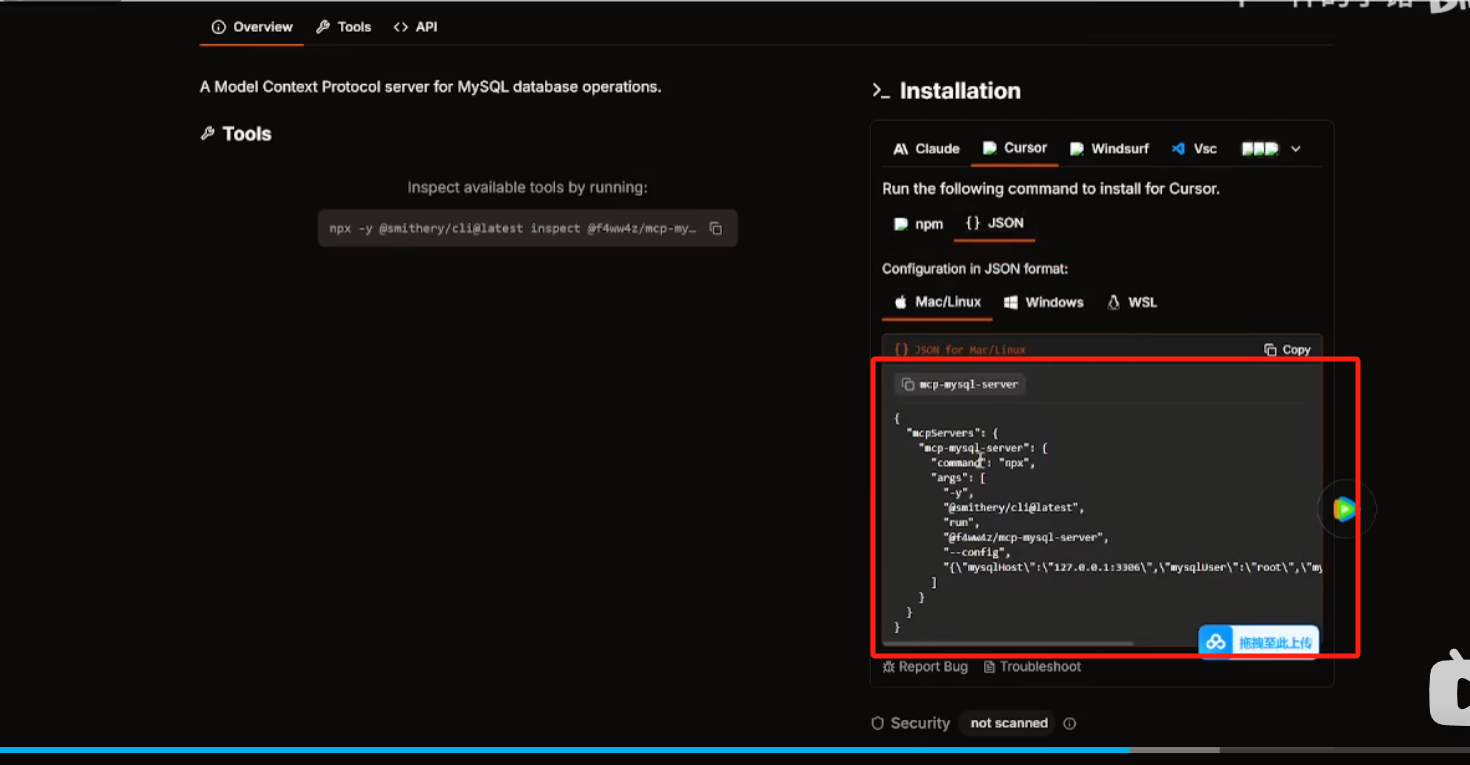Click the security info icon
Viewport: 1470px width, 765px height.
(1070, 723)
